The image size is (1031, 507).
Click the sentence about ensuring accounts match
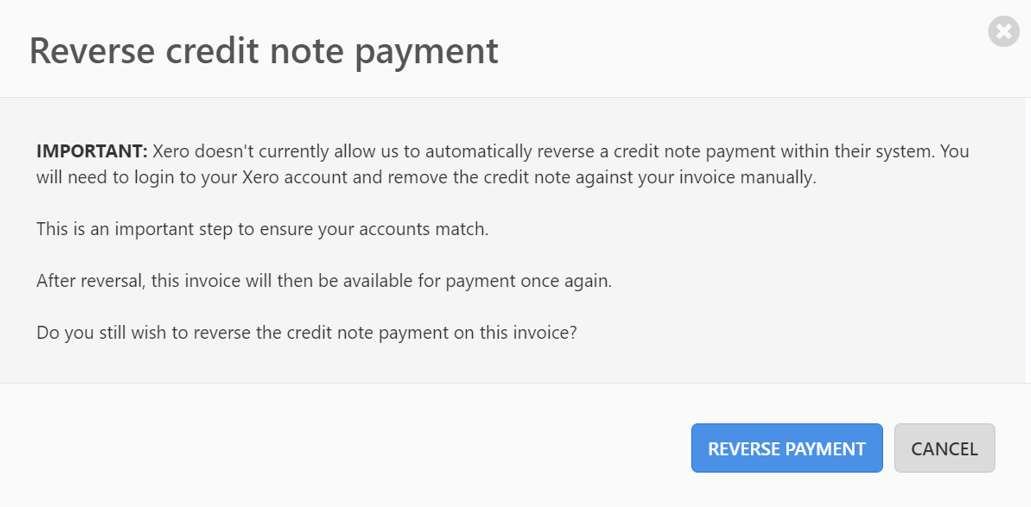coord(262,230)
